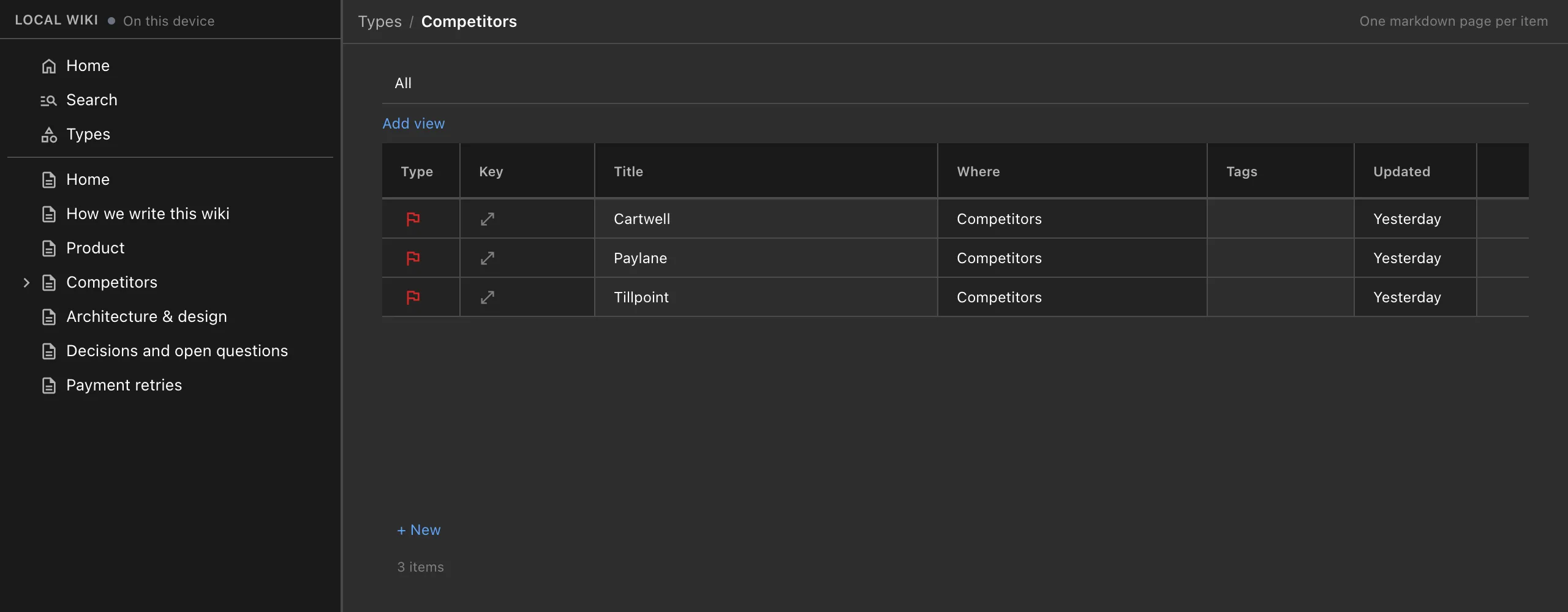Open Cartwell with its expand arrow icon
Image resolution: width=1568 pixels, height=612 pixels.
(x=488, y=219)
